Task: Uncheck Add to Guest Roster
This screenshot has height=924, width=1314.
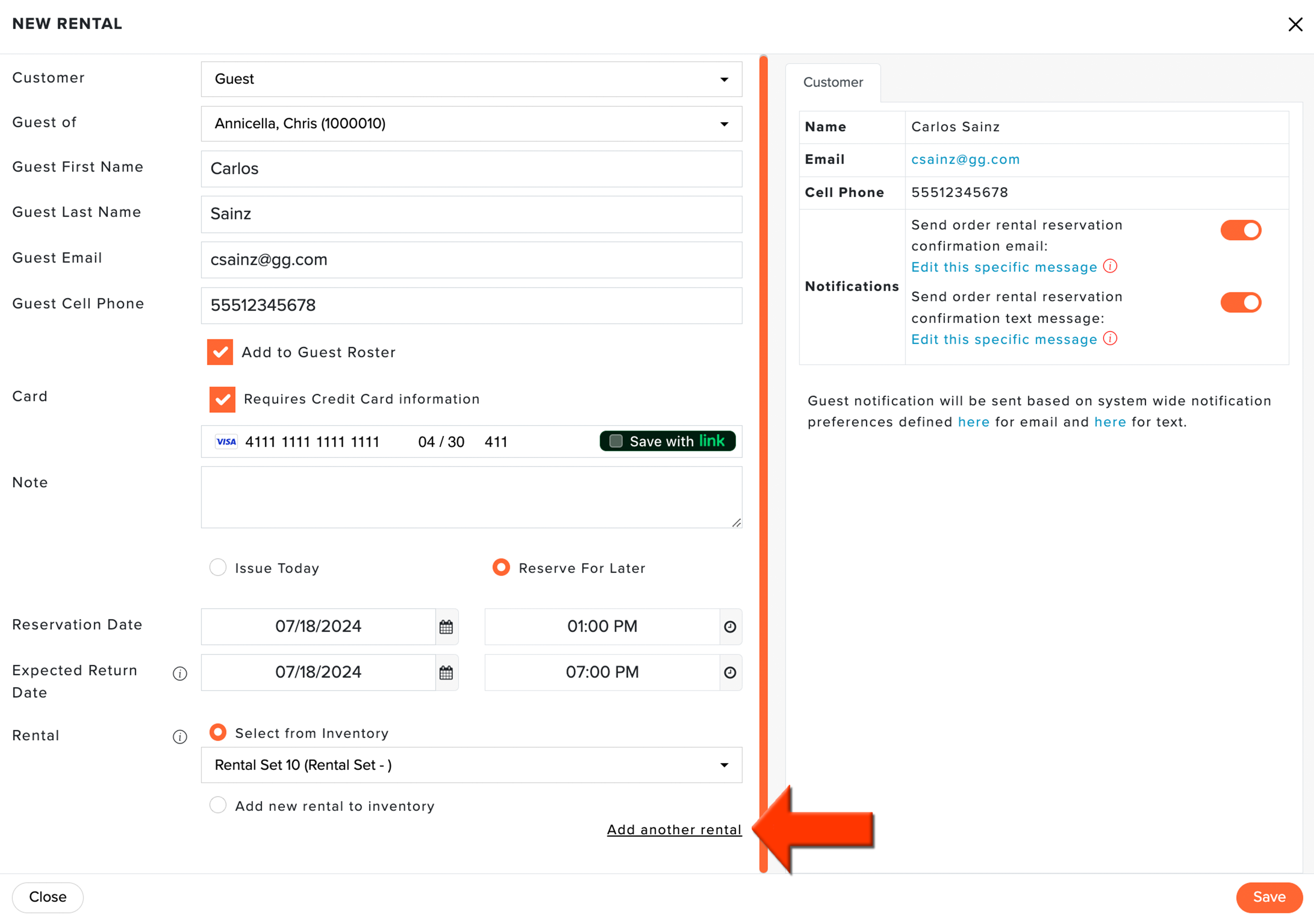Action: pyautogui.click(x=220, y=352)
